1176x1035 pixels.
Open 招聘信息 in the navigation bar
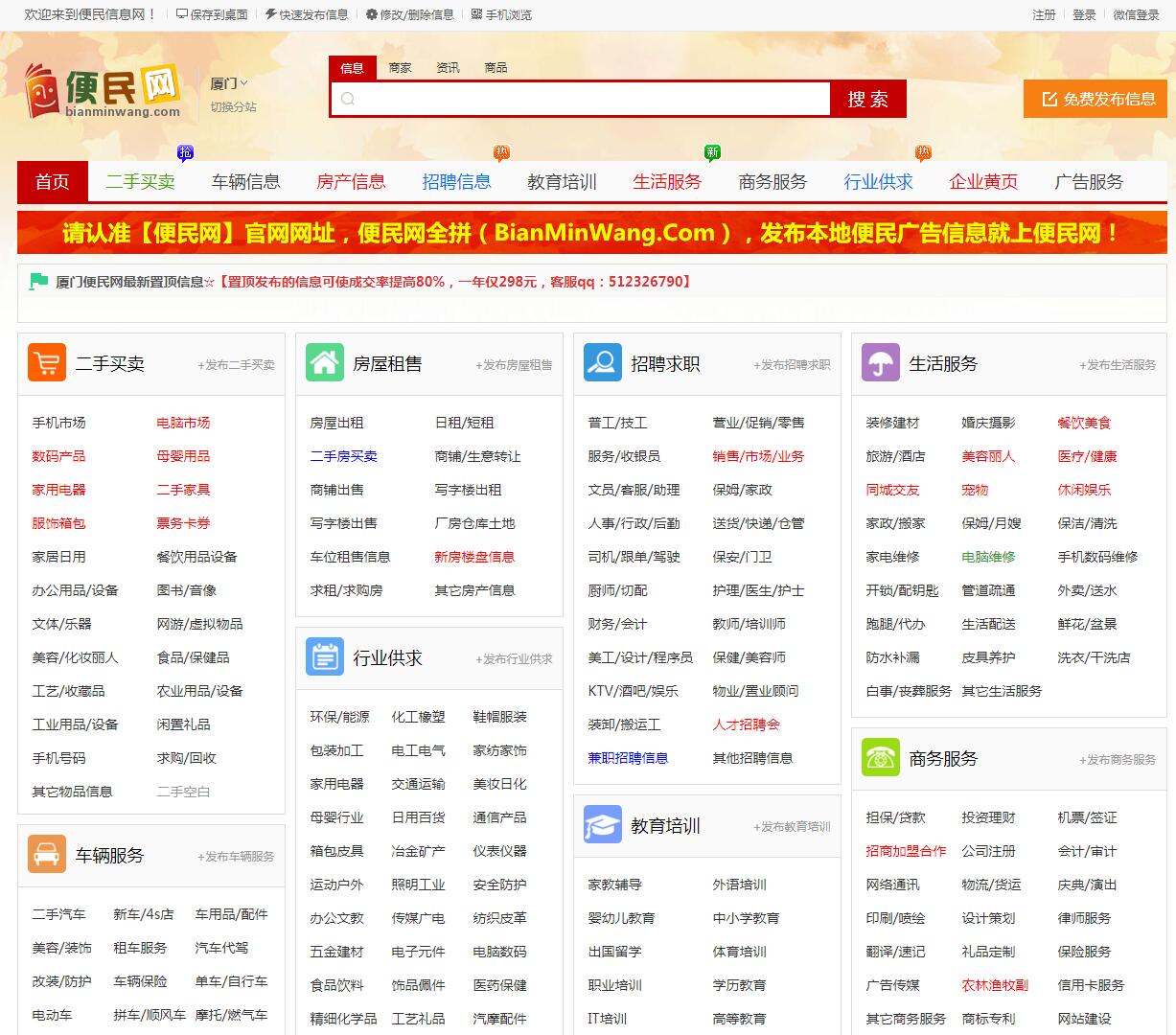[456, 182]
